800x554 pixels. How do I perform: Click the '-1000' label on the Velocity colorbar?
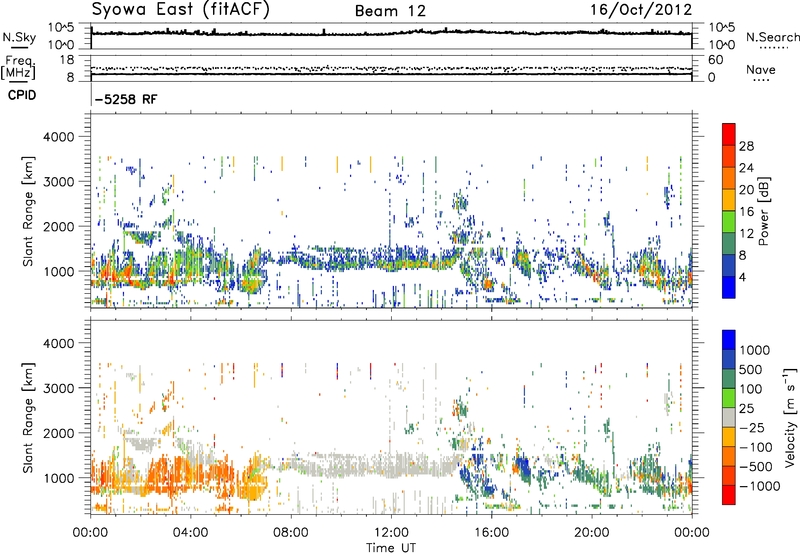[x=759, y=486]
